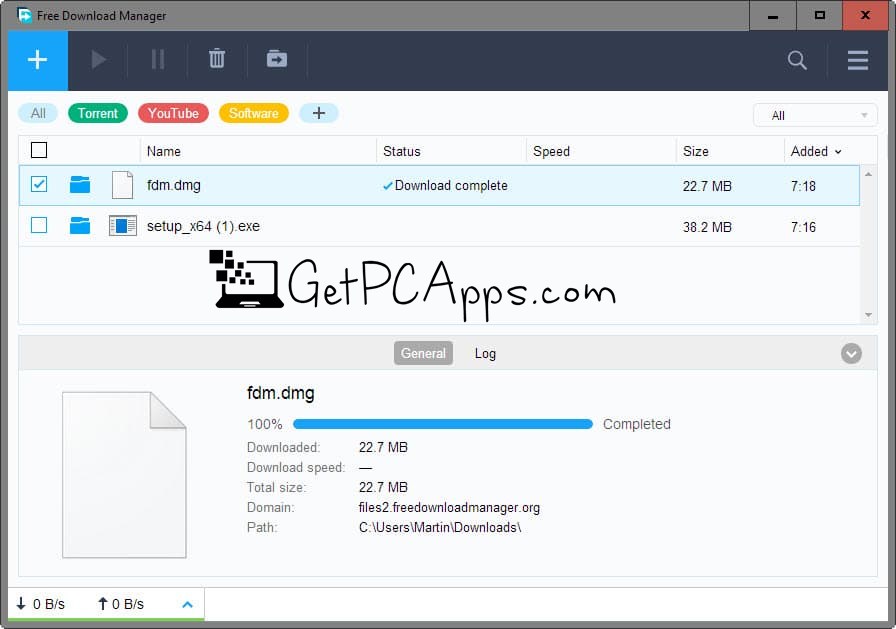Image resolution: width=896 pixels, height=629 pixels.
Task: Click the files2.freedownloadmanager.org domain value
Action: click(x=449, y=507)
